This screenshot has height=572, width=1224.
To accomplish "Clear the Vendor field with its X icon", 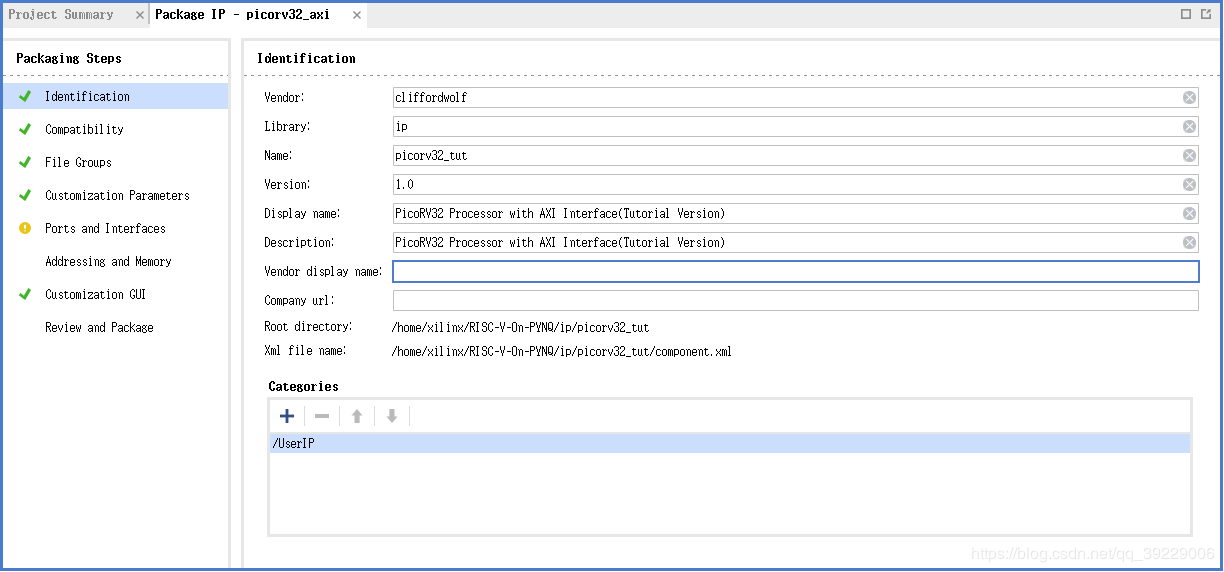I will 1189,98.
